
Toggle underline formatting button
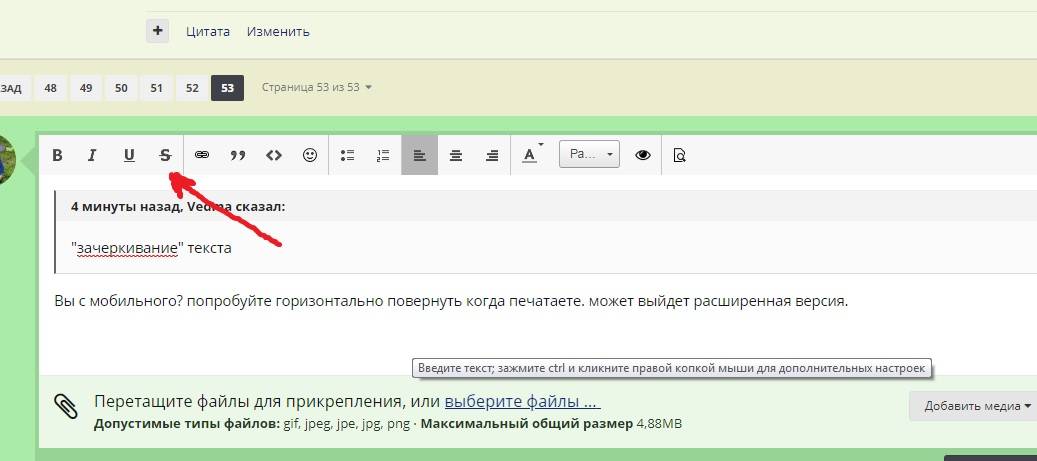pyautogui.click(x=129, y=155)
